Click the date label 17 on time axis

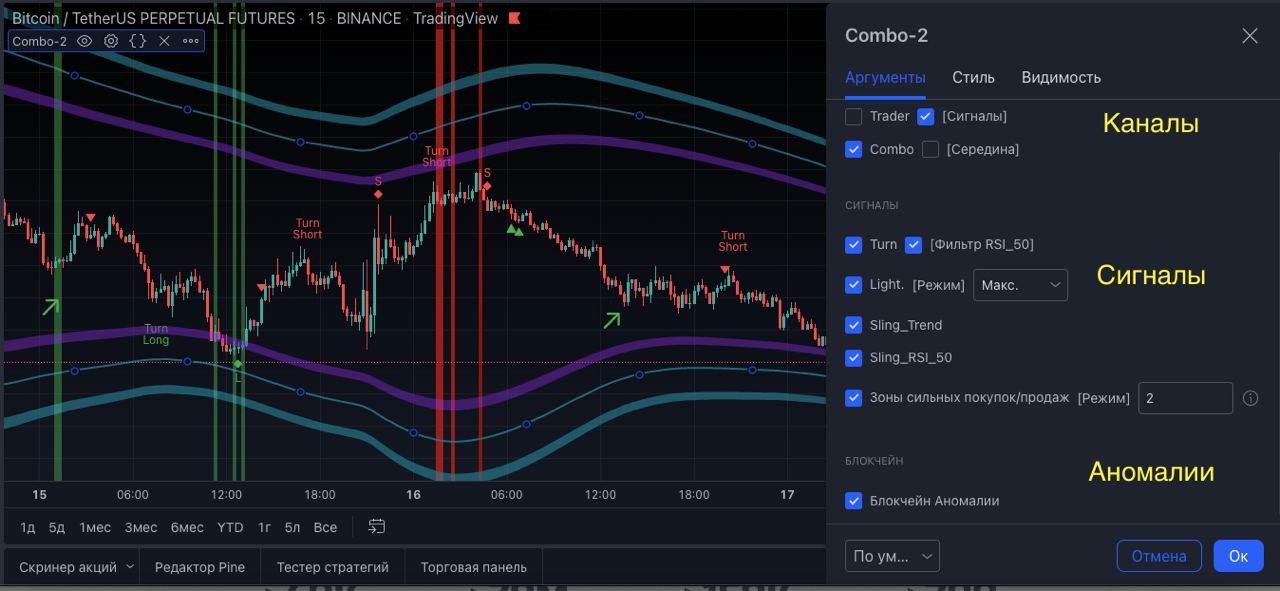pos(787,495)
